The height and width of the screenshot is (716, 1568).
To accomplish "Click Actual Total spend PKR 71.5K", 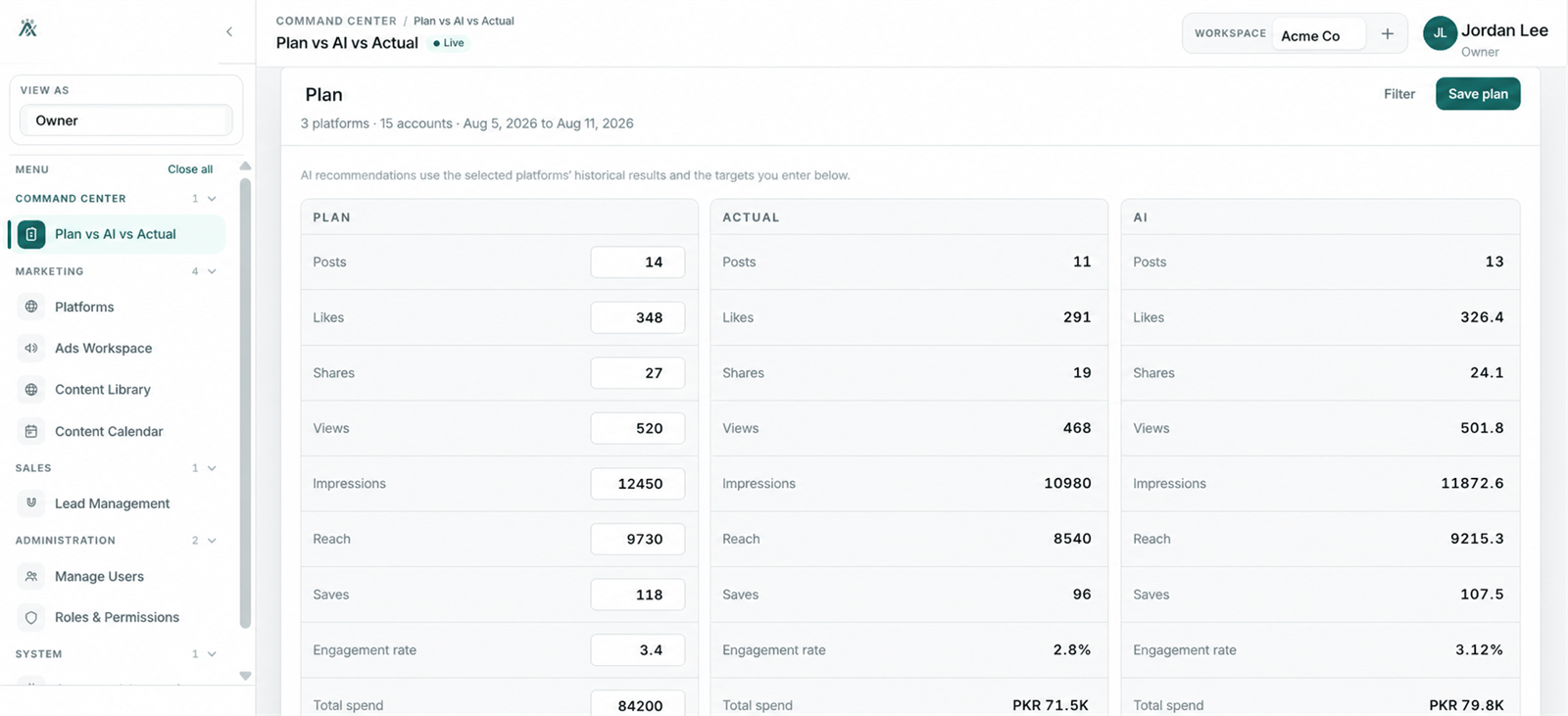I will (1051, 705).
